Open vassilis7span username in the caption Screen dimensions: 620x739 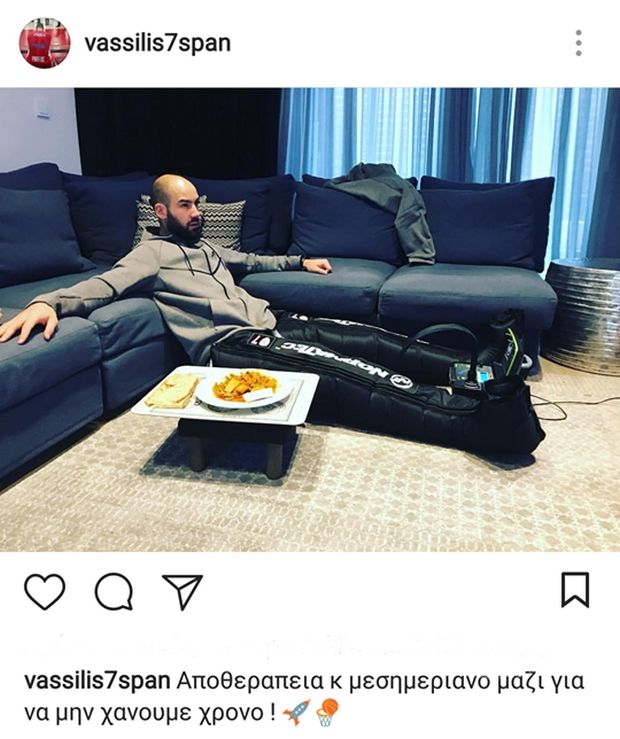click(97, 682)
